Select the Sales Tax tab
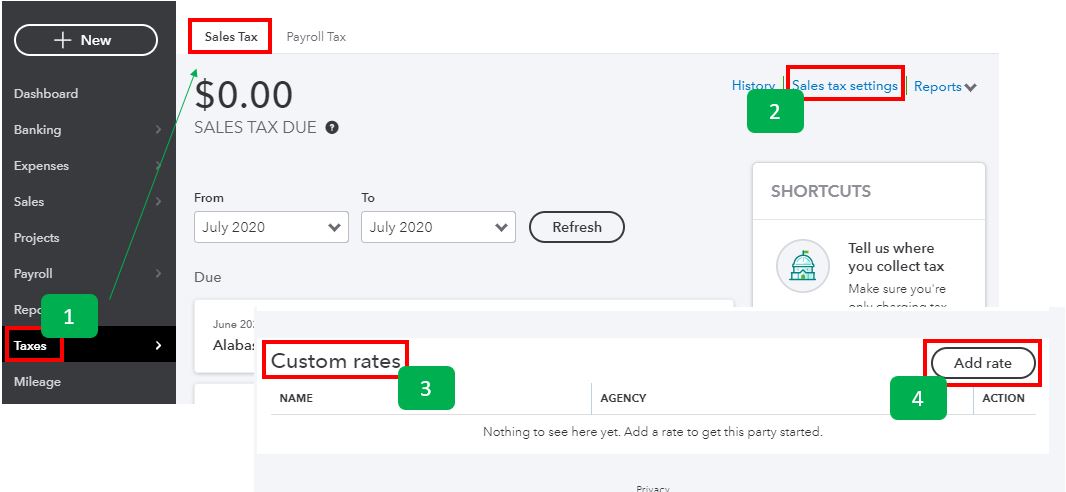Screen dimensions: 1066x492 [231, 37]
